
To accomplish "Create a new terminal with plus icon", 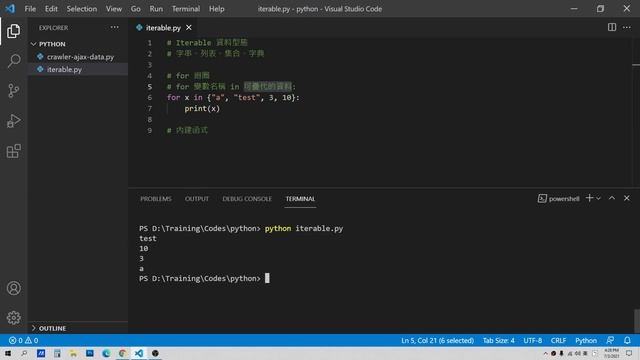I will coord(589,198).
